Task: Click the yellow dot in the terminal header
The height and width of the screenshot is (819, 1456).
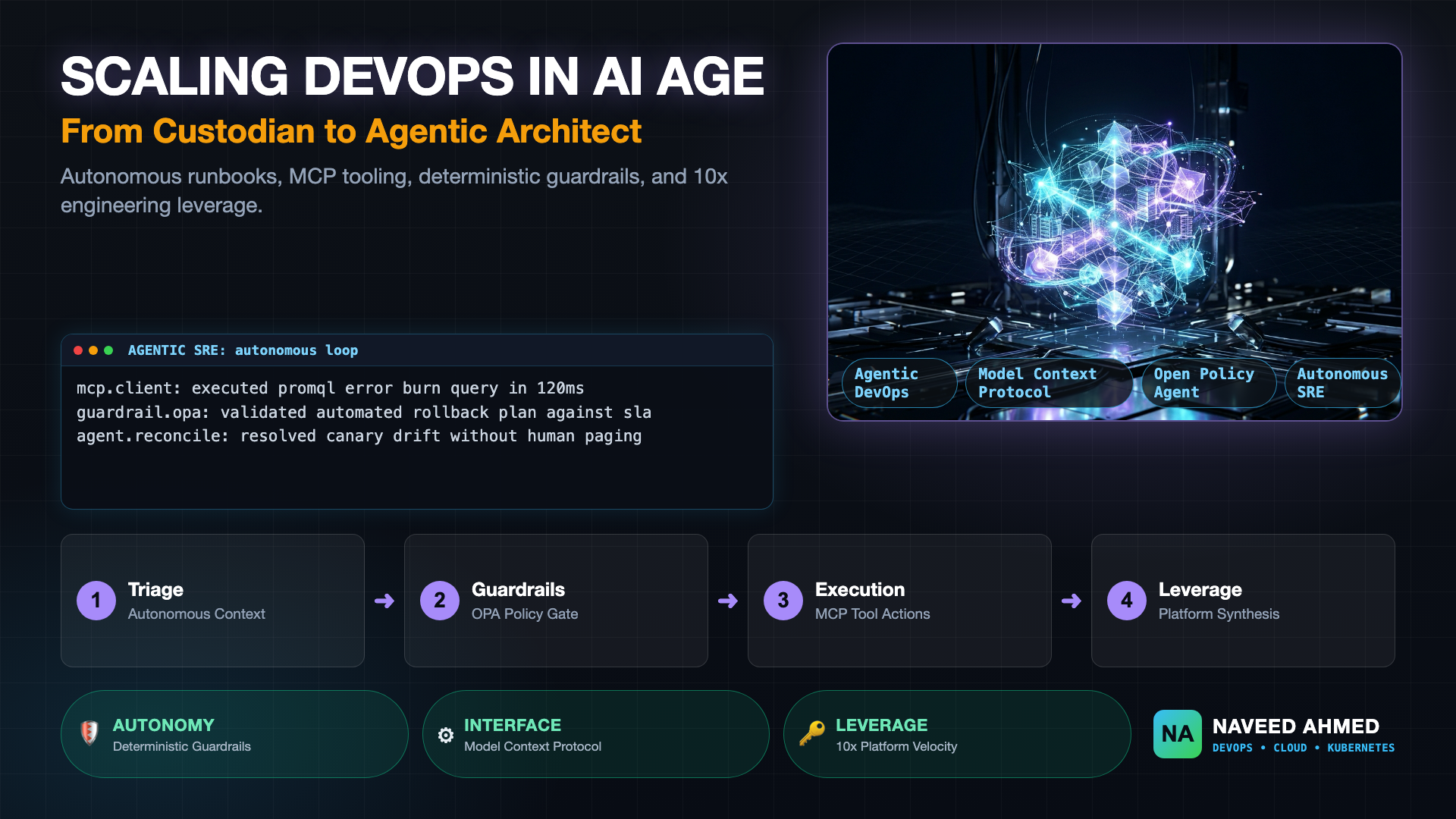Action: tap(93, 350)
